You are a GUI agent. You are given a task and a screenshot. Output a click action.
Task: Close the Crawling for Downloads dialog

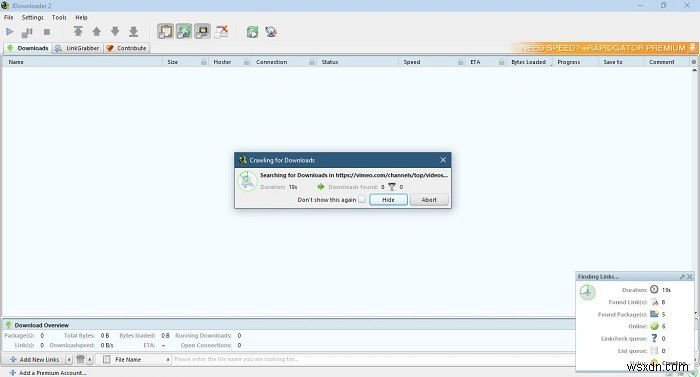(x=443, y=160)
